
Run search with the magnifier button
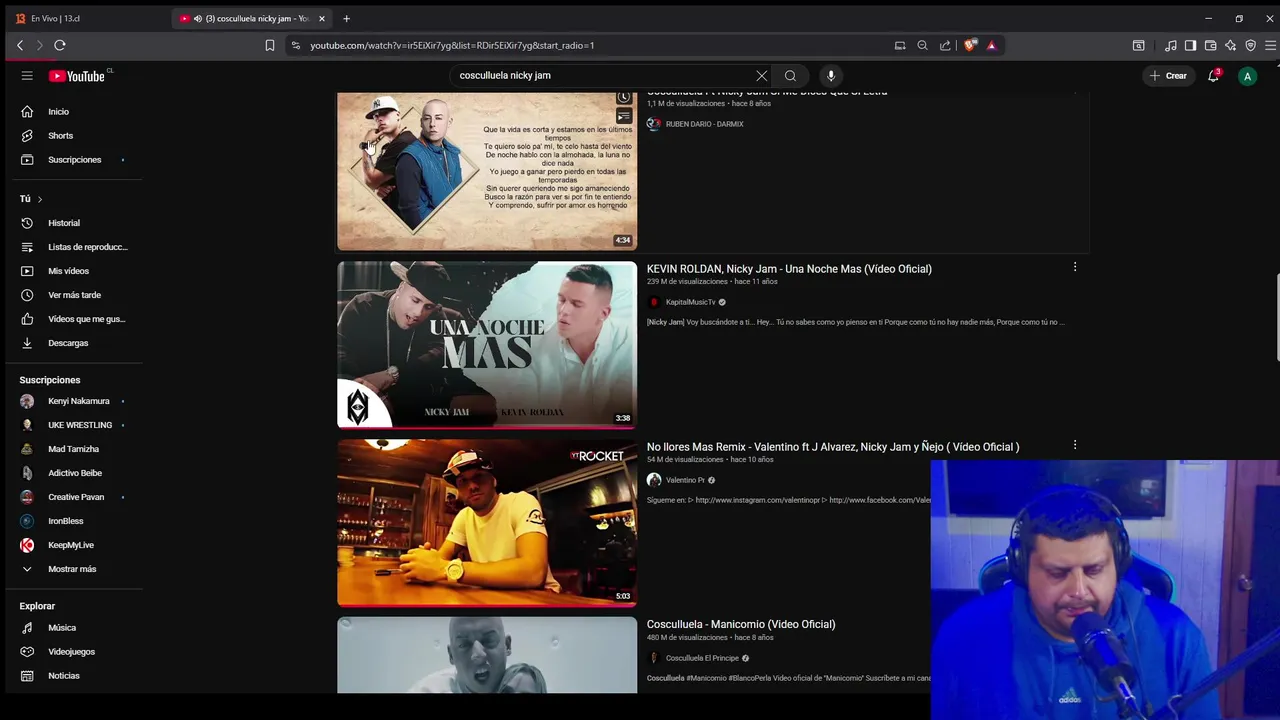coord(790,76)
